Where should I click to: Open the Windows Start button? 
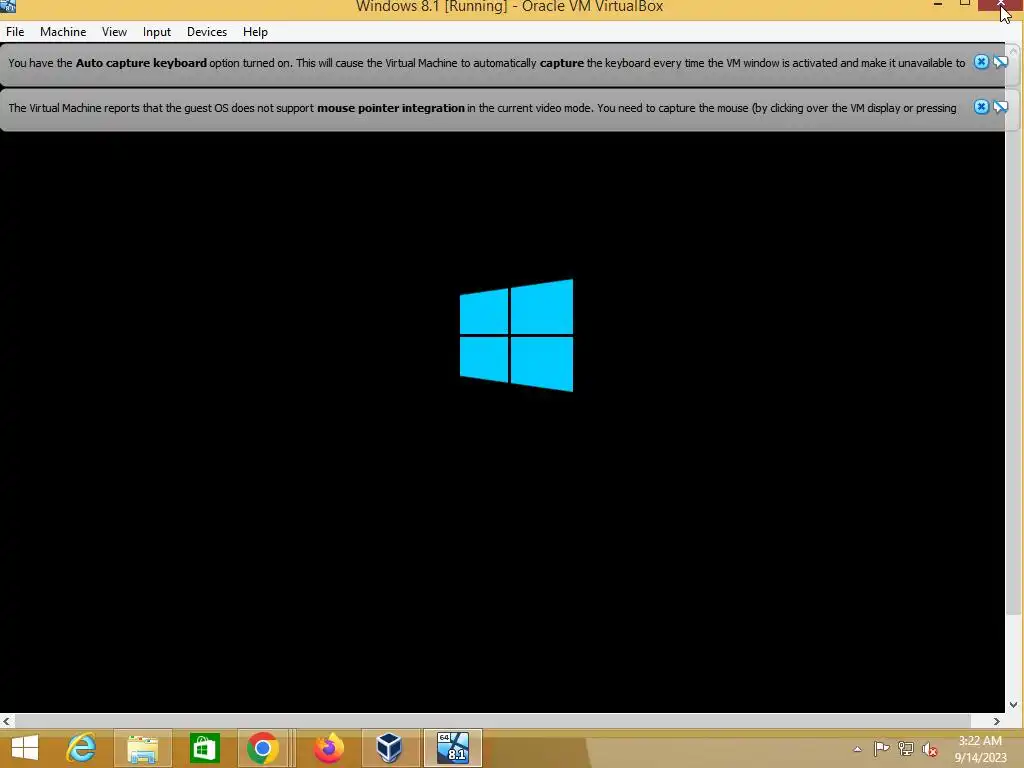coord(25,748)
